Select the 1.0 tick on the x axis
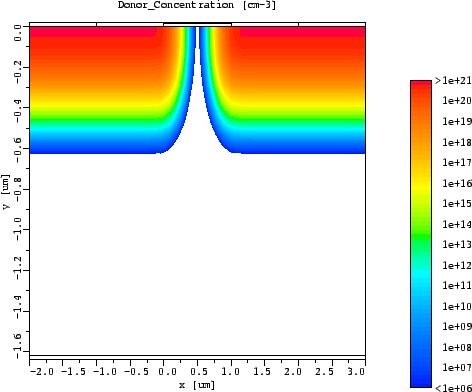The height and width of the screenshot is (392, 472). tap(231, 371)
